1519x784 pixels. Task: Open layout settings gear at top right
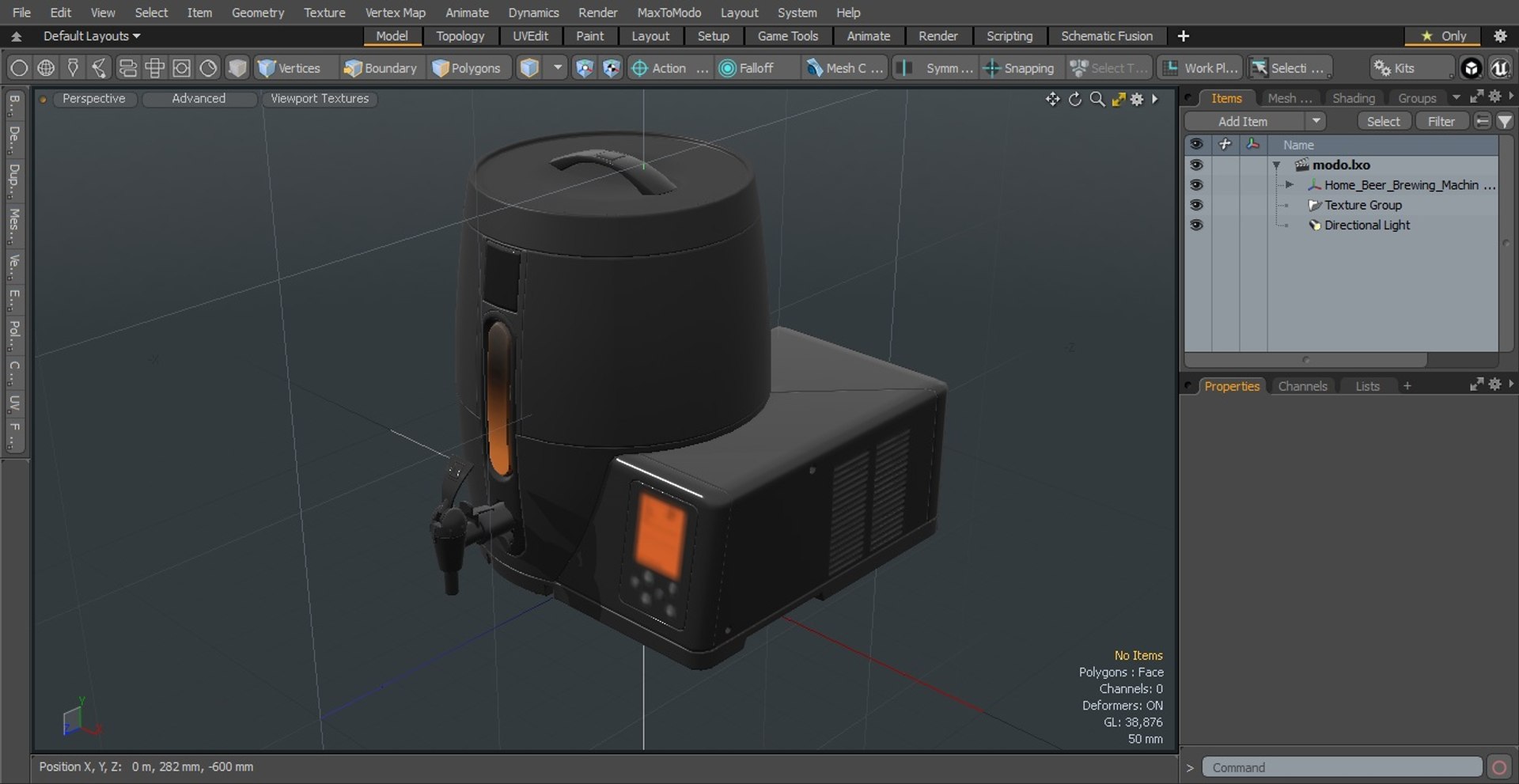1499,36
